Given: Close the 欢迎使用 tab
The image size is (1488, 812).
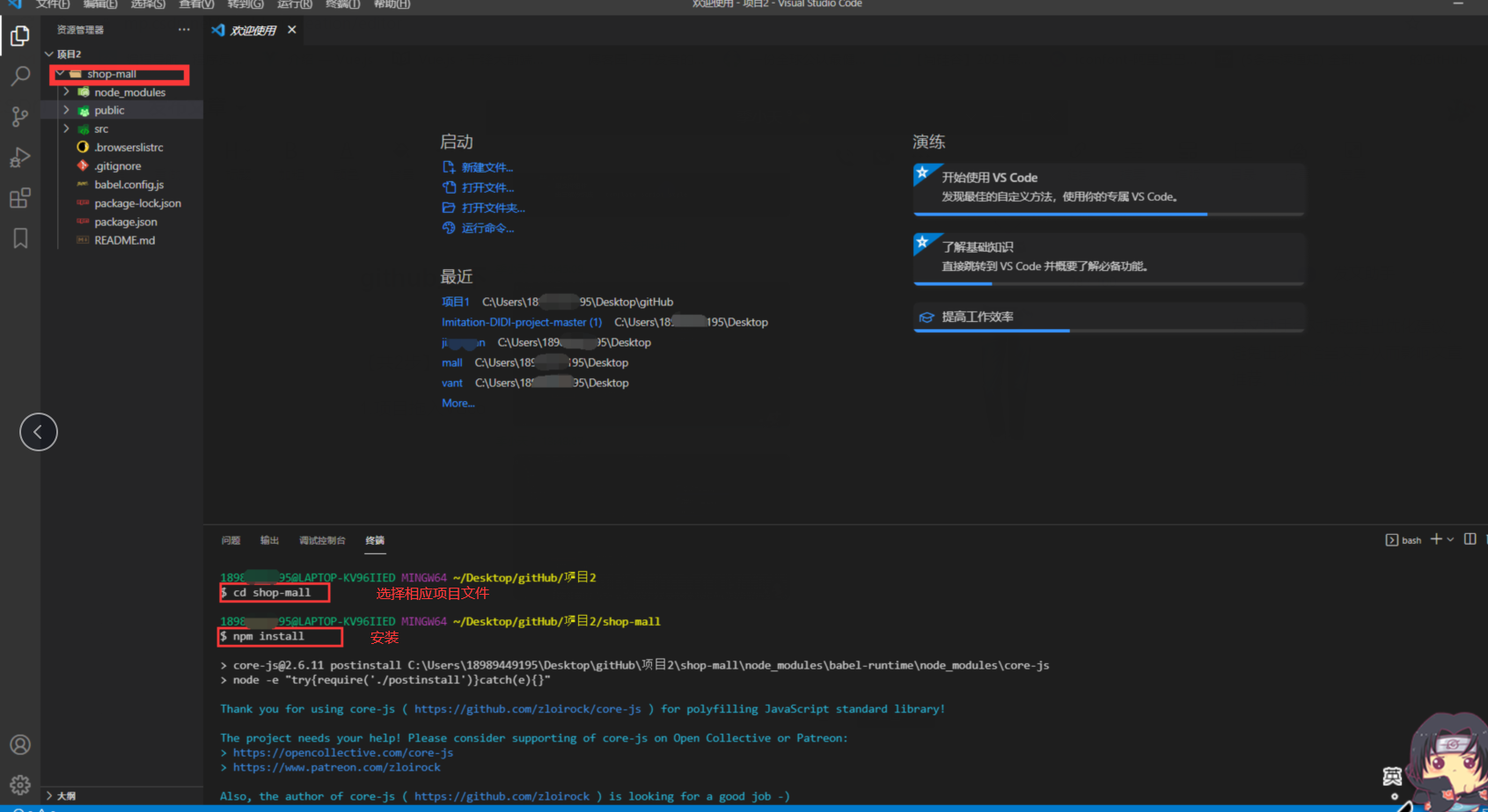Looking at the screenshot, I should click(x=291, y=30).
